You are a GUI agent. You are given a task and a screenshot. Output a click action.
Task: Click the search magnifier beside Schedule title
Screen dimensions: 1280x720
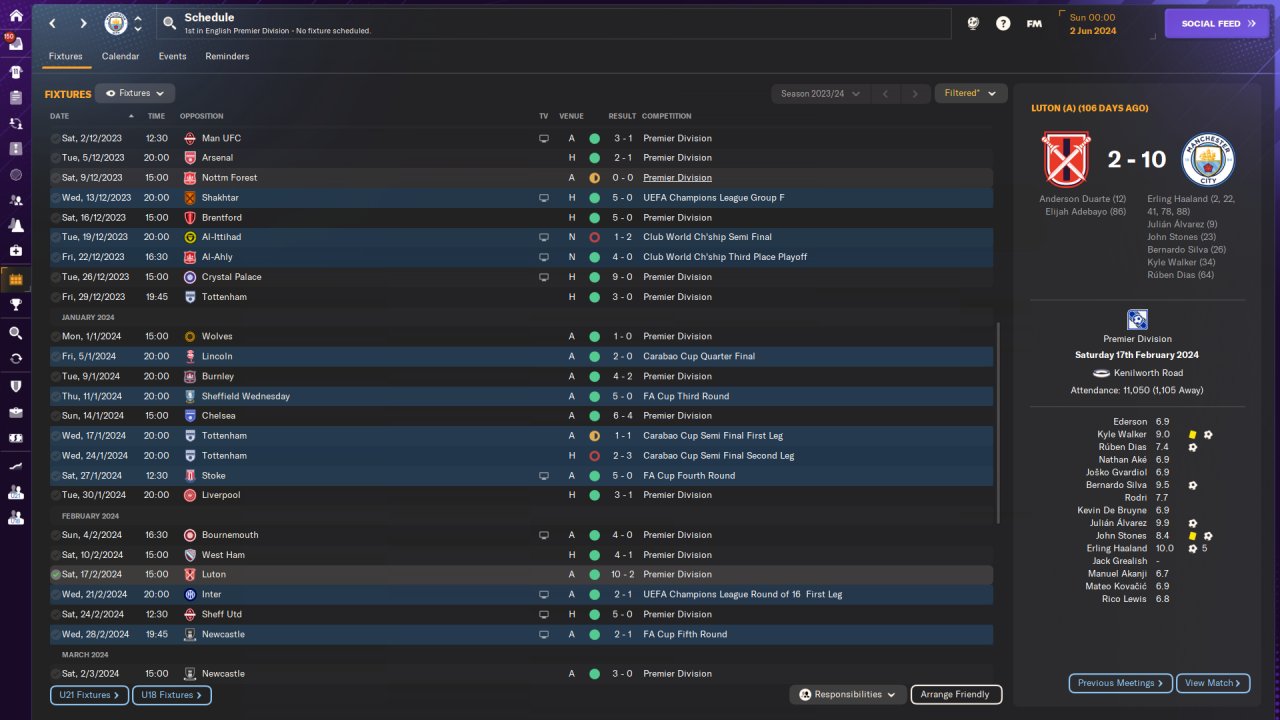[170, 23]
